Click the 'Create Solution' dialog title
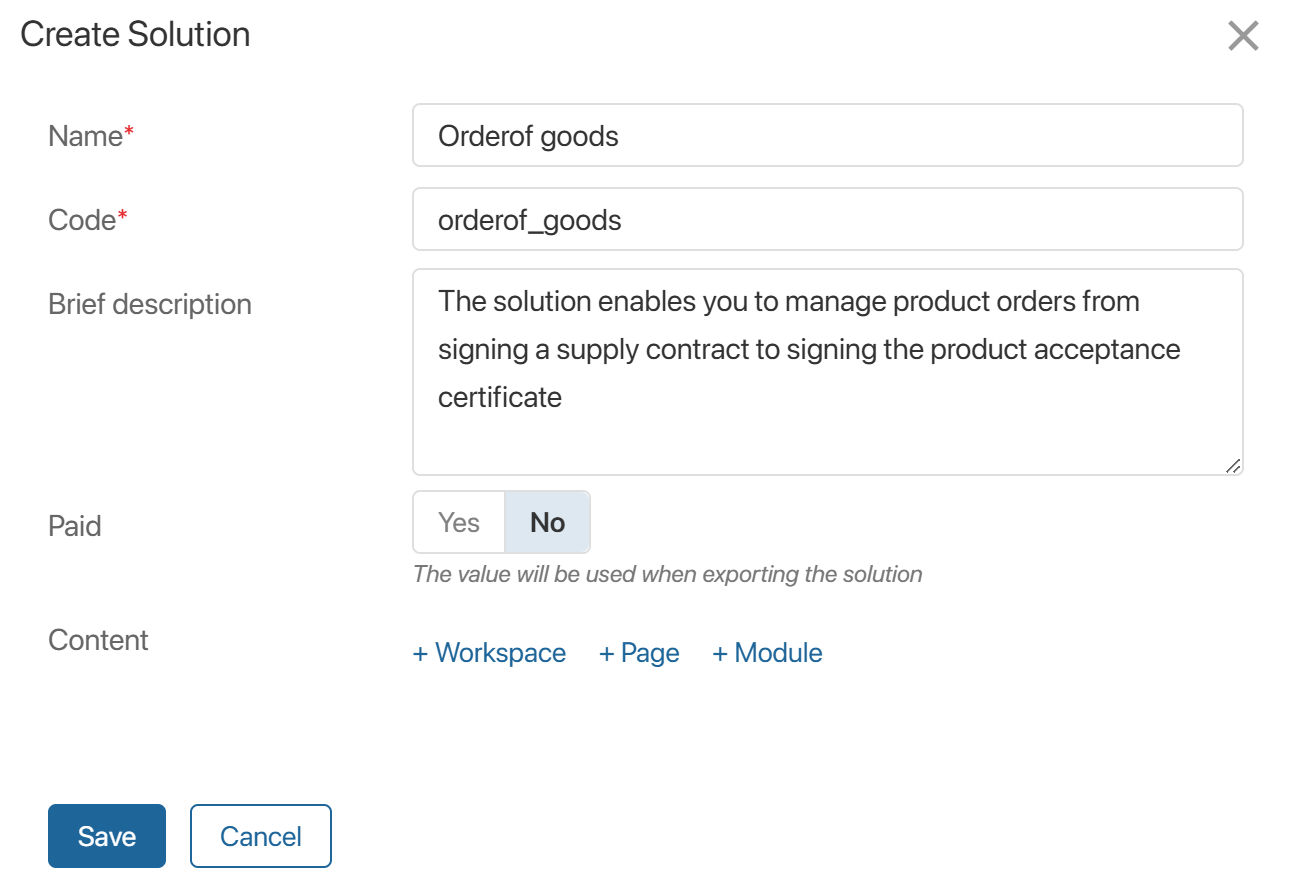Viewport: 1289px width, 874px height. coord(135,34)
